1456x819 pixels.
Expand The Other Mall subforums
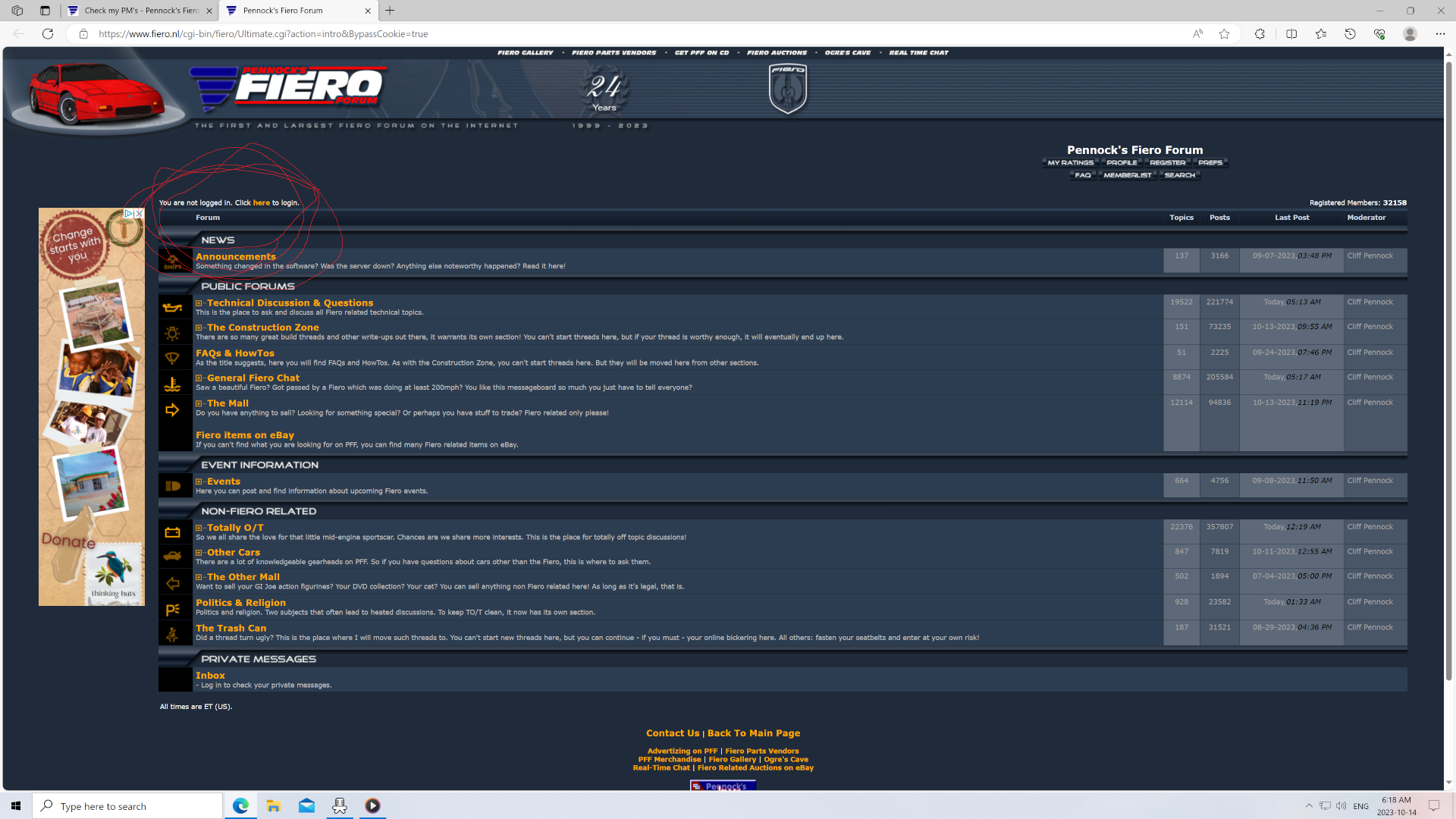[199, 577]
